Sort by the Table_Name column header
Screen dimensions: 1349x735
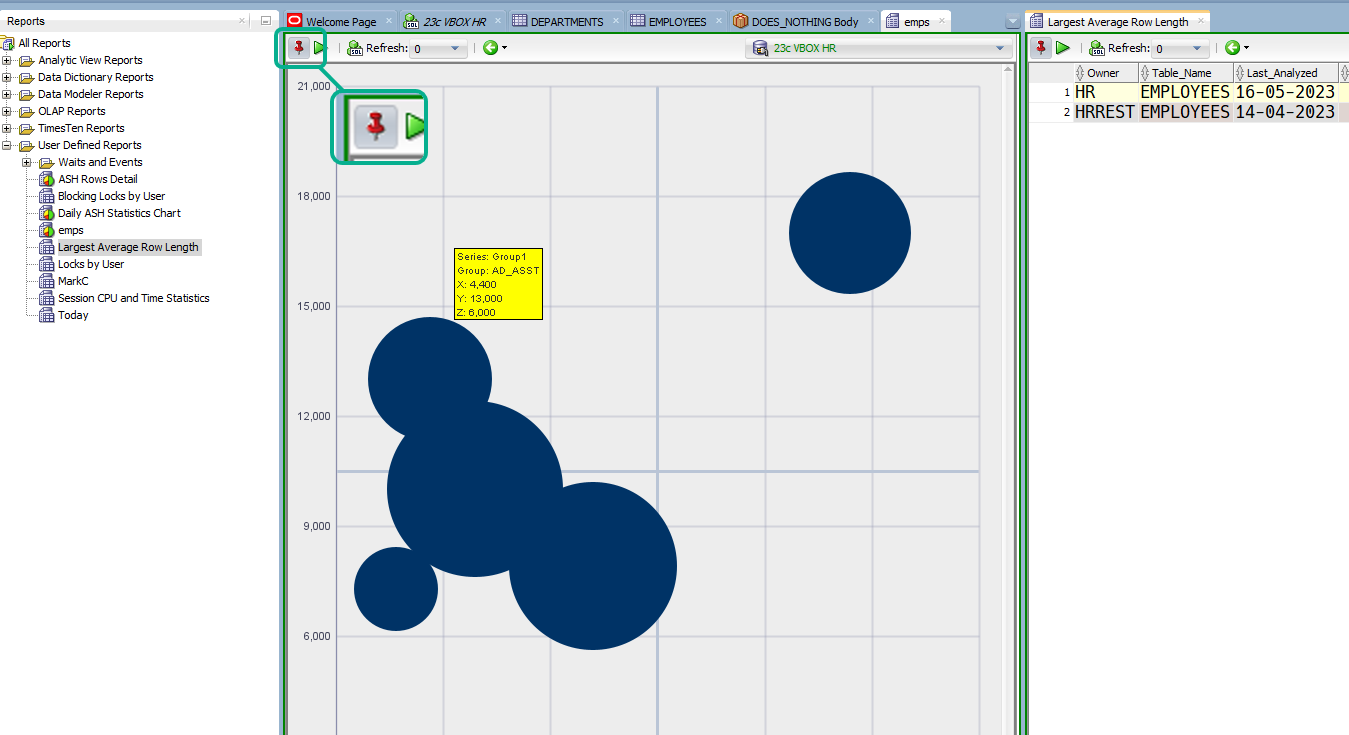tap(1185, 73)
